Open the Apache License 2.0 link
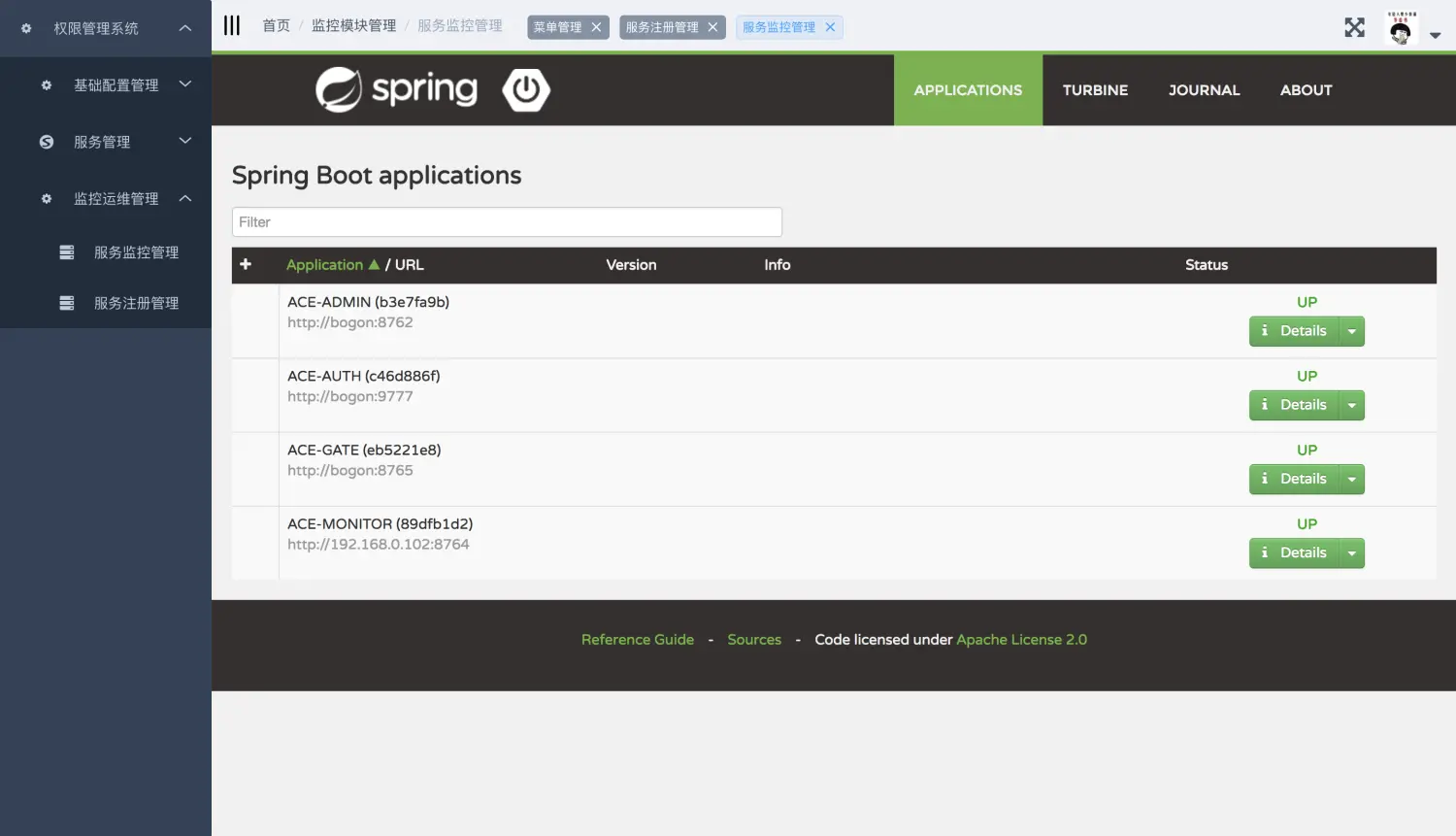1456x836 pixels. coord(1021,640)
